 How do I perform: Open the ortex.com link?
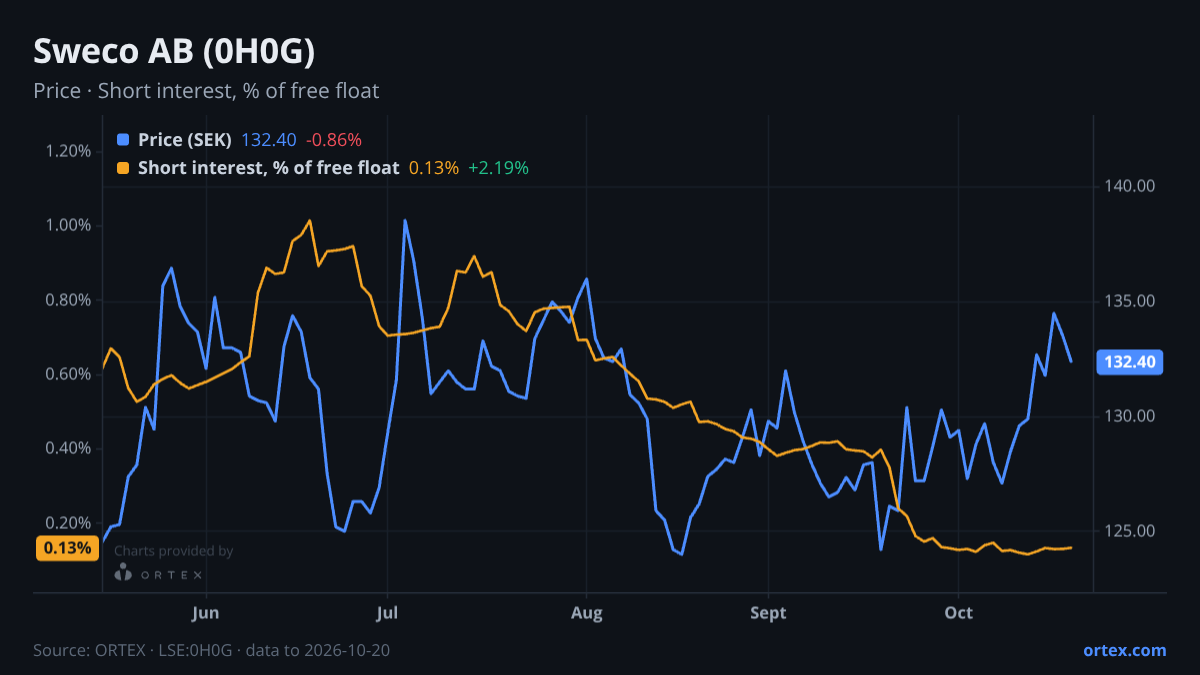[1125, 650]
